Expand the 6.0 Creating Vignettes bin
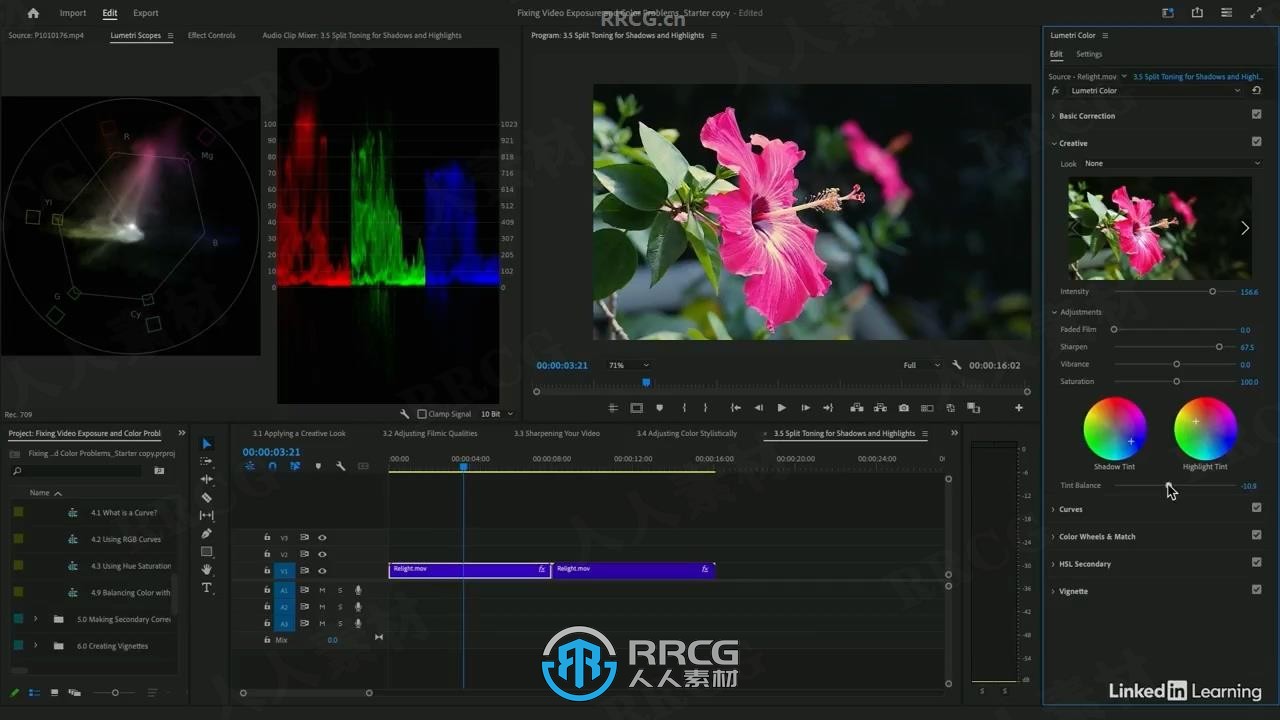Image resolution: width=1280 pixels, height=720 pixels. click(35, 646)
